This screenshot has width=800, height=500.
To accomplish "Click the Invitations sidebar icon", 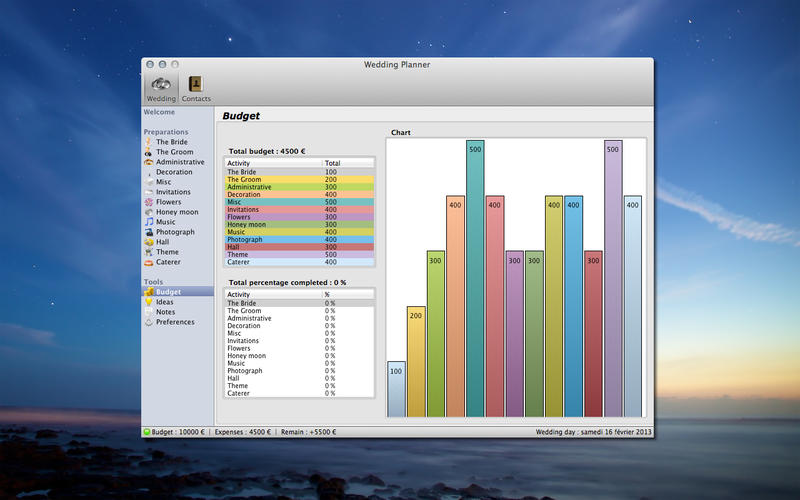I will click(148, 192).
